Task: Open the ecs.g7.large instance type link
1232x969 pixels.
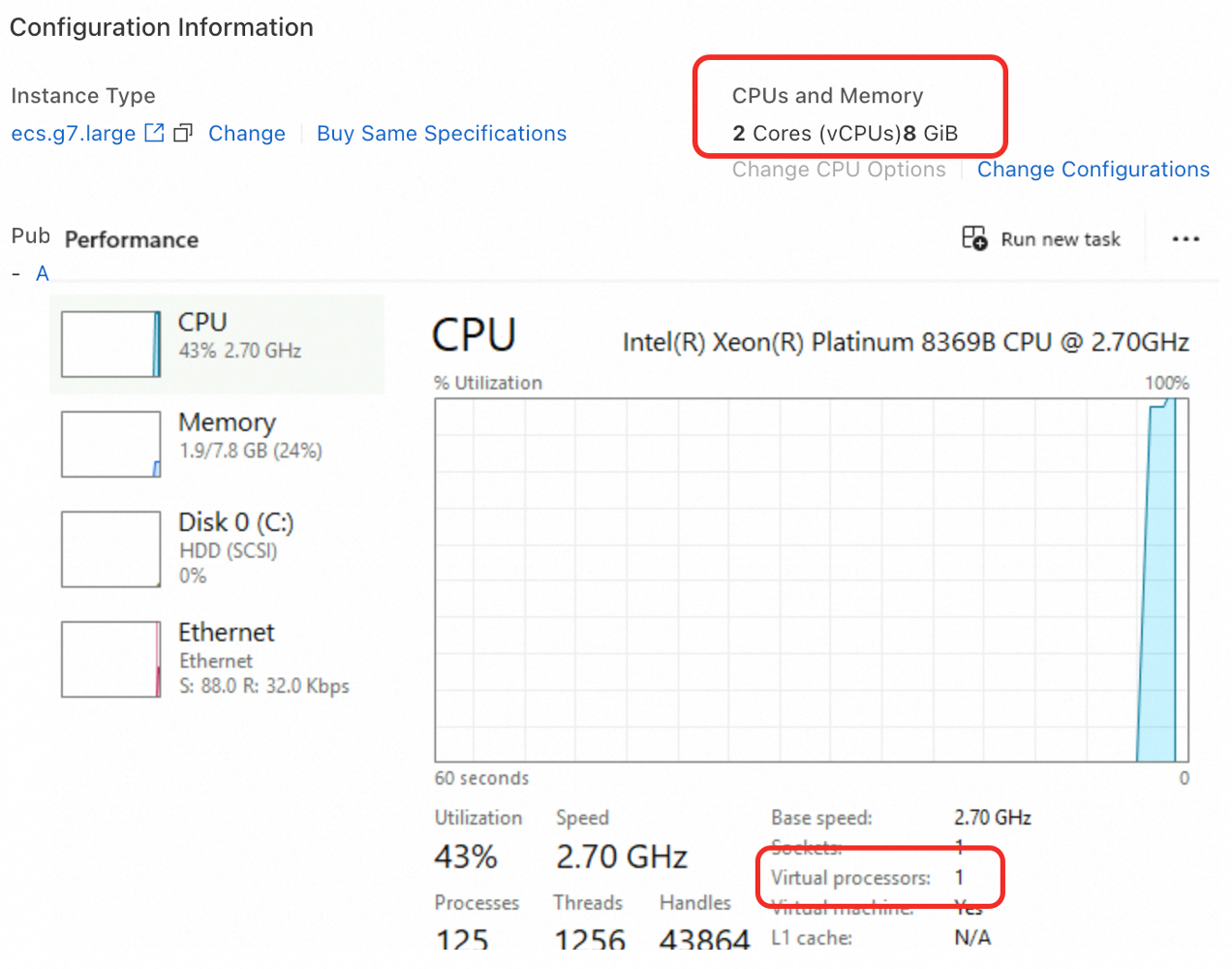Action: tap(73, 134)
